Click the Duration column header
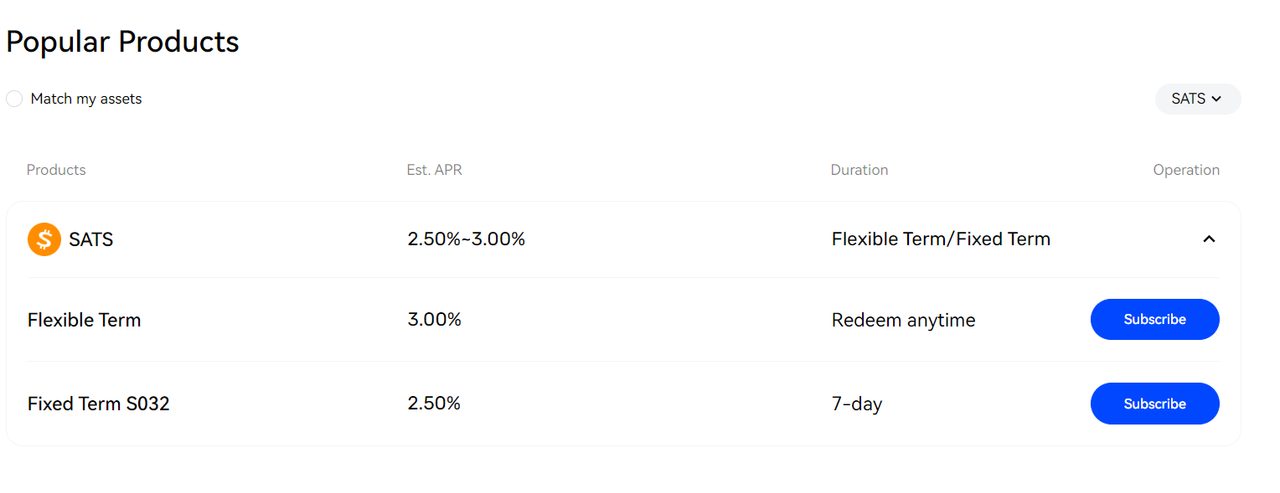Image resolution: width=1280 pixels, height=493 pixels. [x=859, y=170]
